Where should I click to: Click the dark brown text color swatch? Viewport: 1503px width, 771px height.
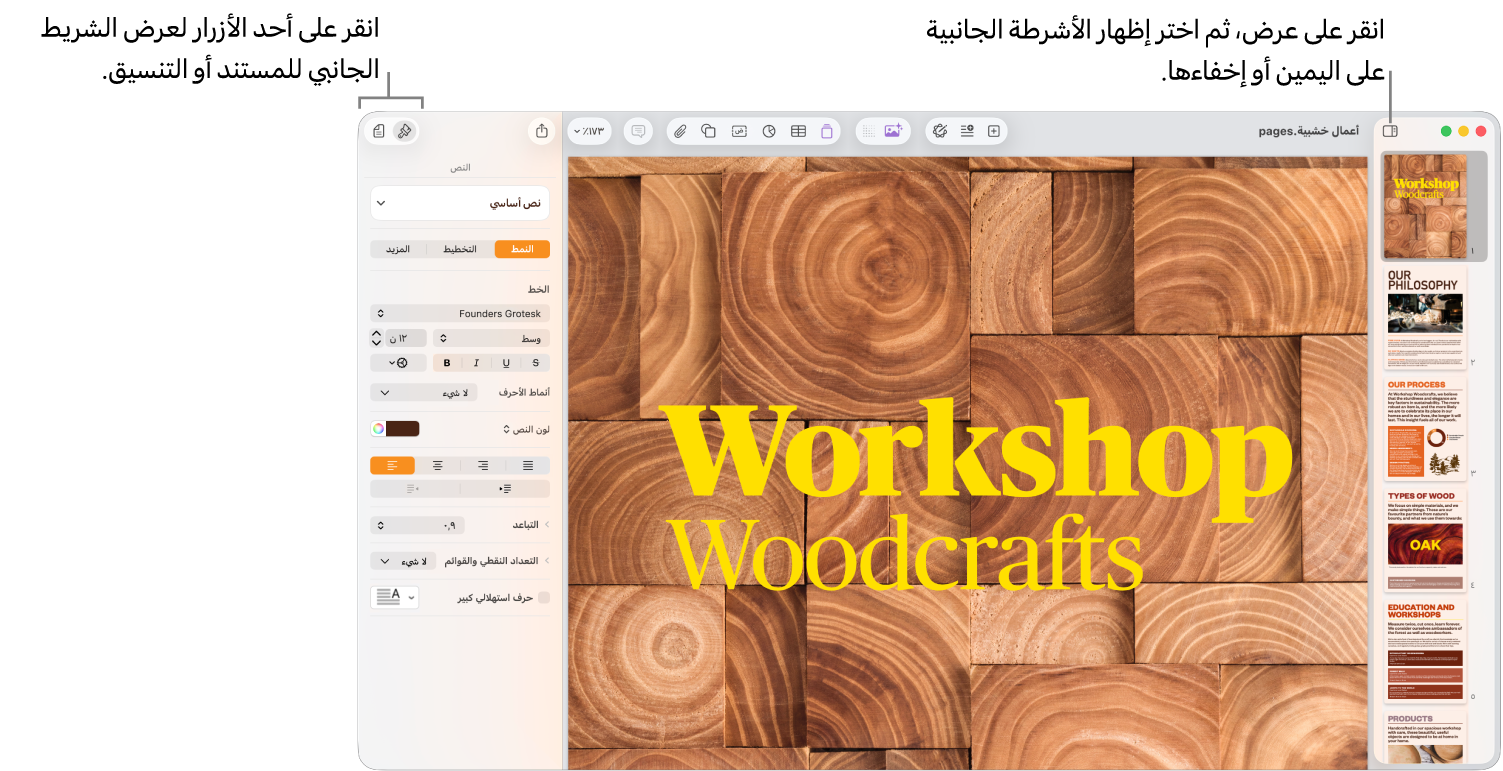point(403,429)
